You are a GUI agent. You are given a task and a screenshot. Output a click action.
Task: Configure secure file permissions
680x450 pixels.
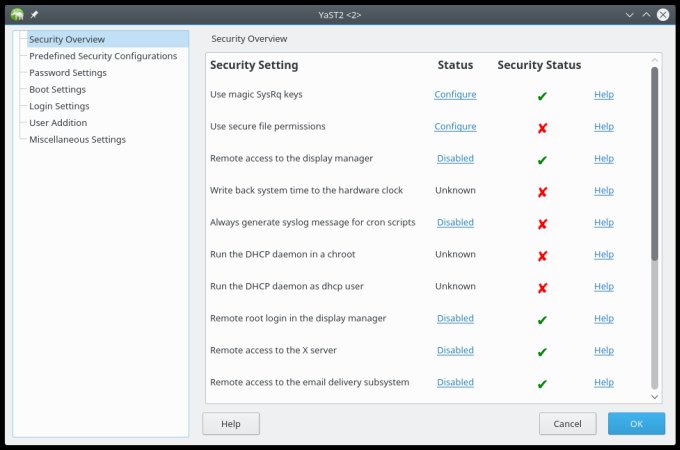click(x=455, y=127)
